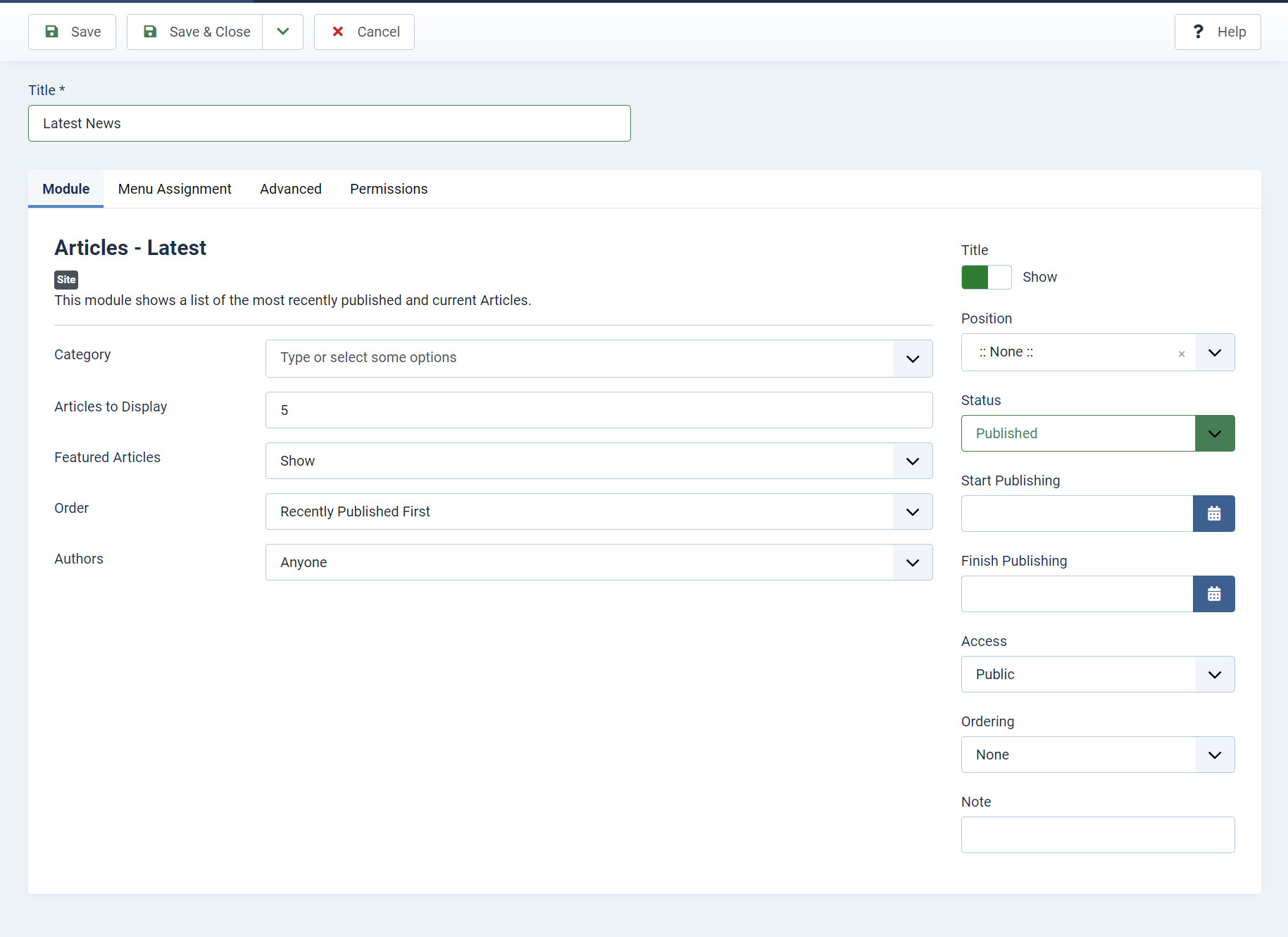1288x937 pixels.
Task: Click the Save & Close disk icon
Action: tap(150, 32)
